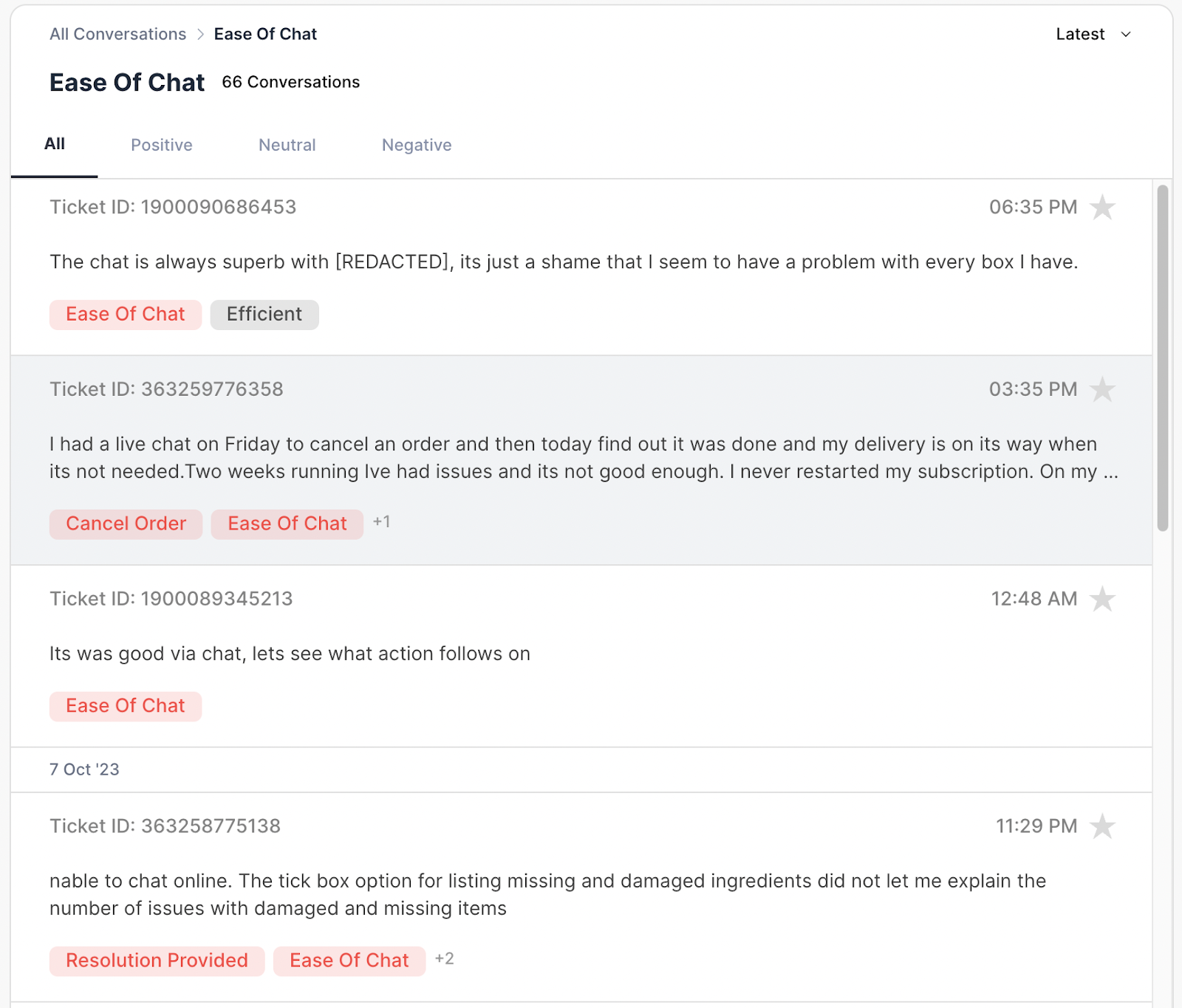The image size is (1182, 1008).
Task: Click the Ease Of Chat tag on first ticket
Action: 125,314
